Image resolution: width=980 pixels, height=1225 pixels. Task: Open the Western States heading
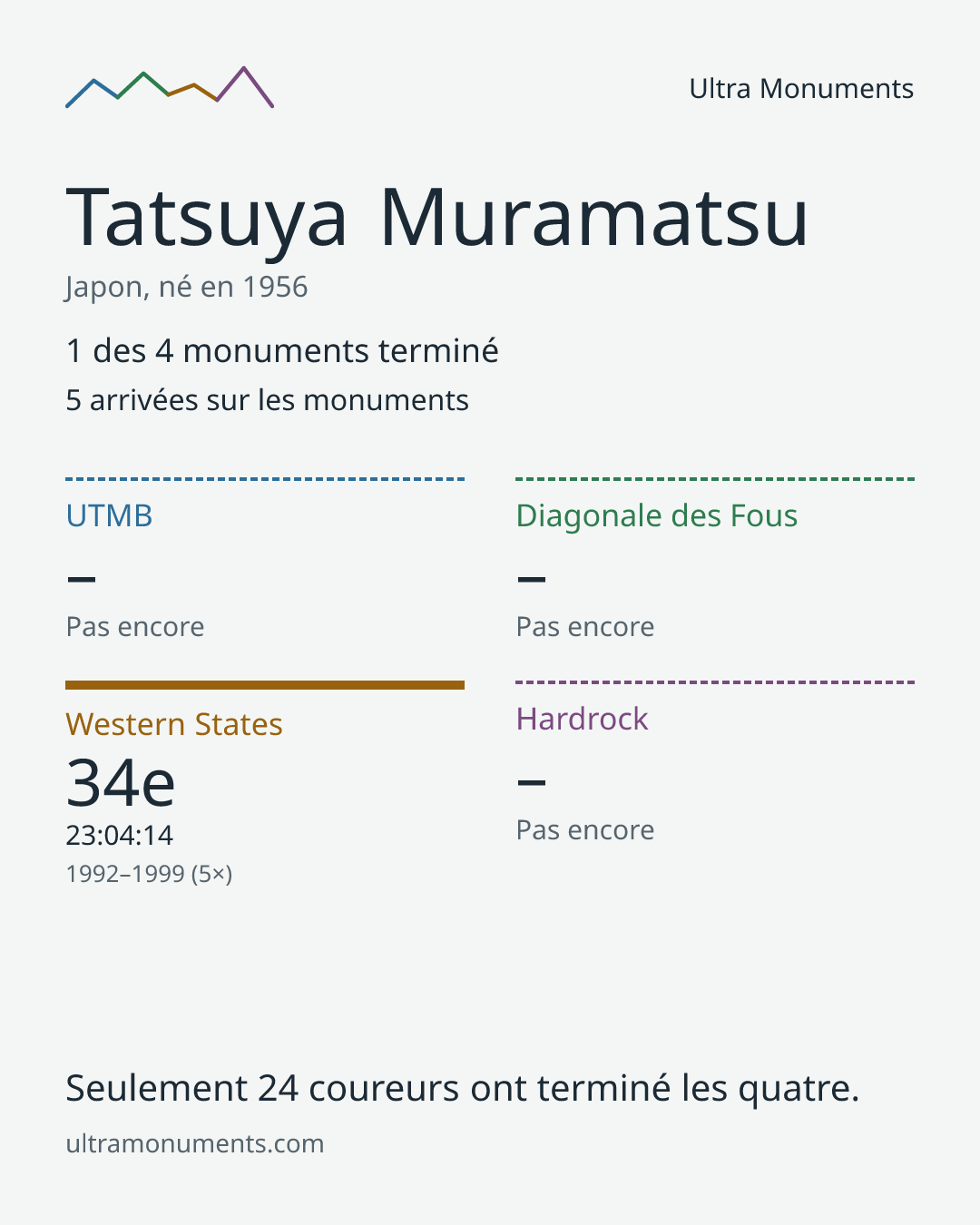(x=174, y=724)
